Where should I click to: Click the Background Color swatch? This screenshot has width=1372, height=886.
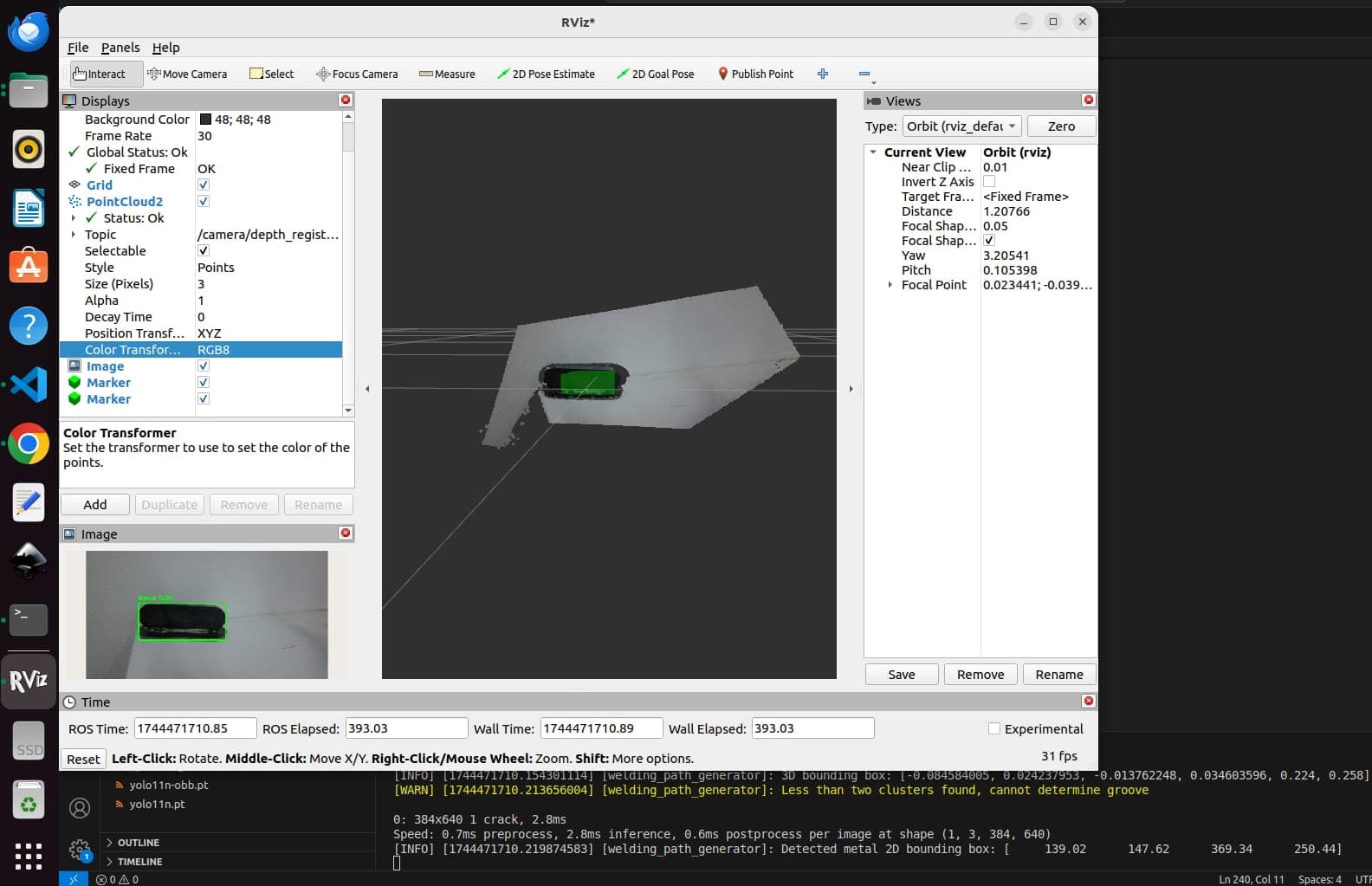tap(205, 120)
